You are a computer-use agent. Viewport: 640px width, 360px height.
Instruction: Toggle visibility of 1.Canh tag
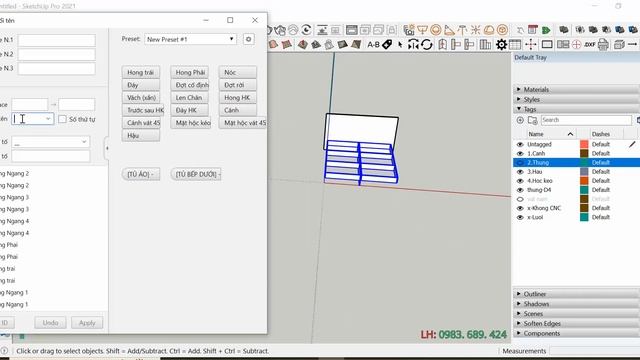(520, 153)
